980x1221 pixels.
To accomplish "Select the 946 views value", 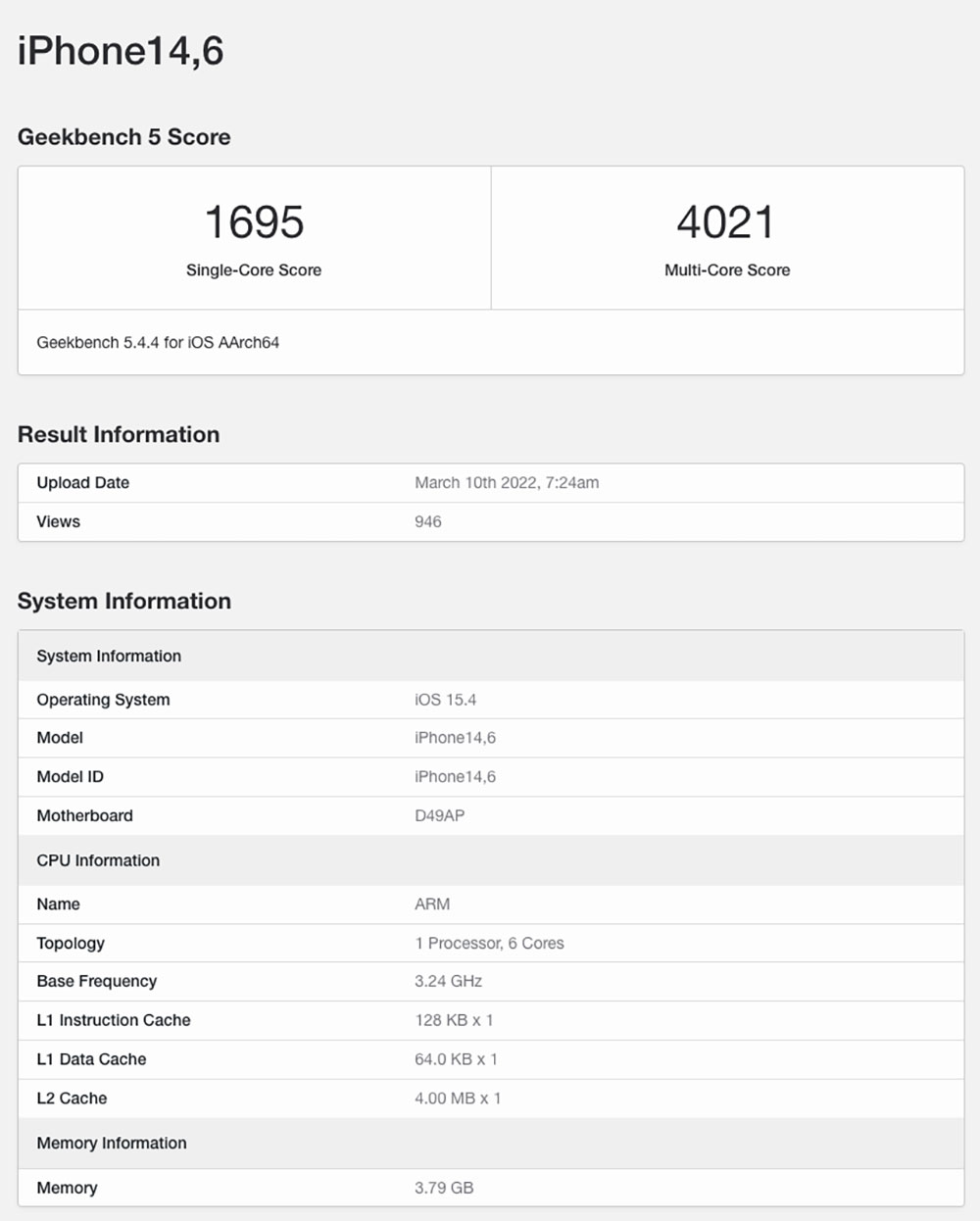I will [x=428, y=522].
